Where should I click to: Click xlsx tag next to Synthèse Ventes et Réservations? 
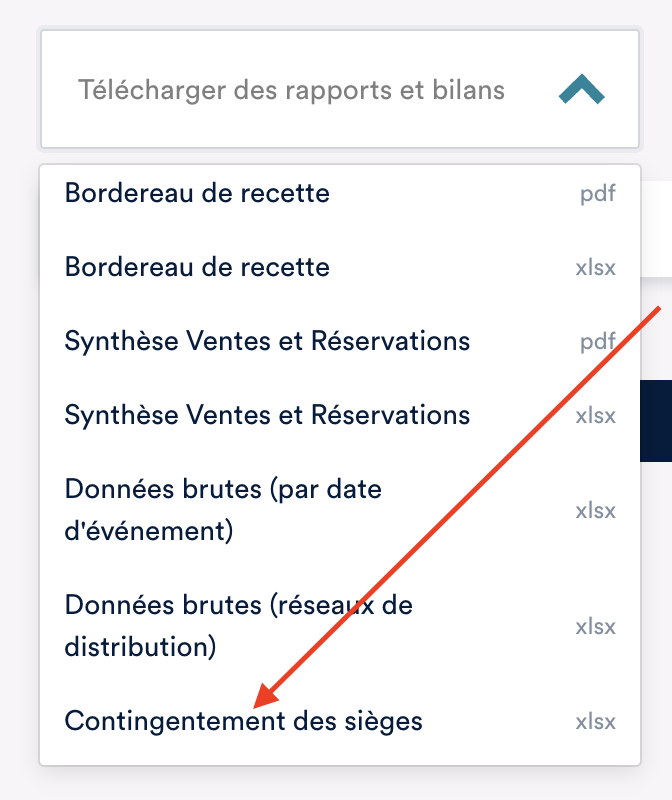pos(595,416)
